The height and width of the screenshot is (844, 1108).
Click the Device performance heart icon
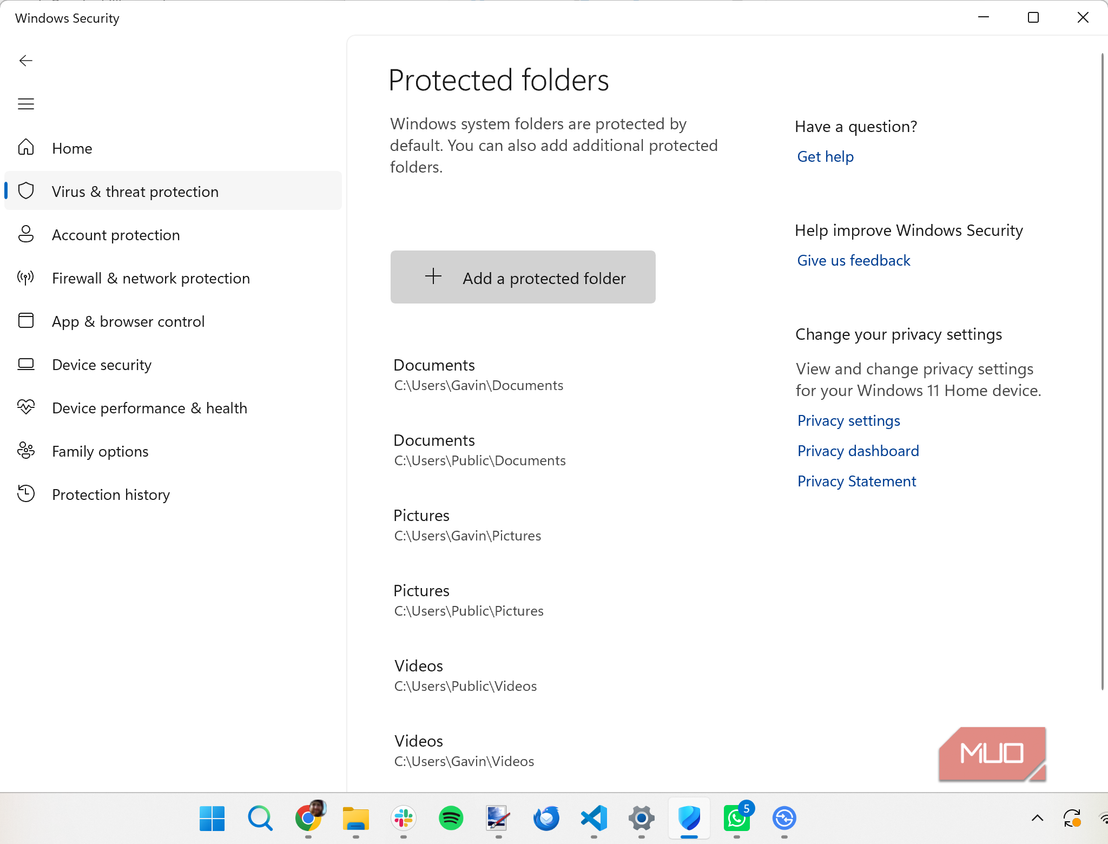(x=26, y=407)
